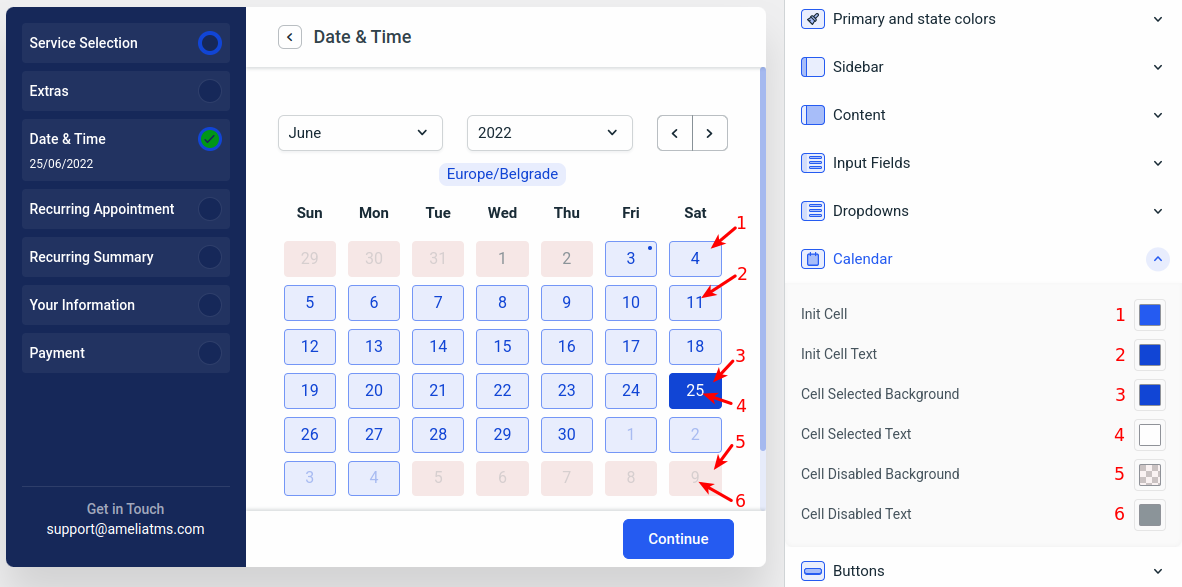Click the back arrow beside Date & Time
Viewport: 1182px width, 587px height.
pyautogui.click(x=290, y=37)
